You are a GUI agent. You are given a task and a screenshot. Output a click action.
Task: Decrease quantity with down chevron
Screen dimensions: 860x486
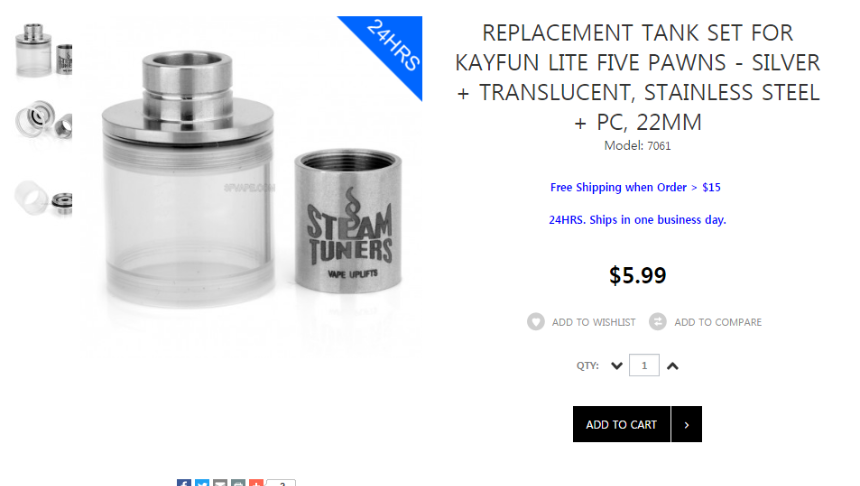[616, 366]
